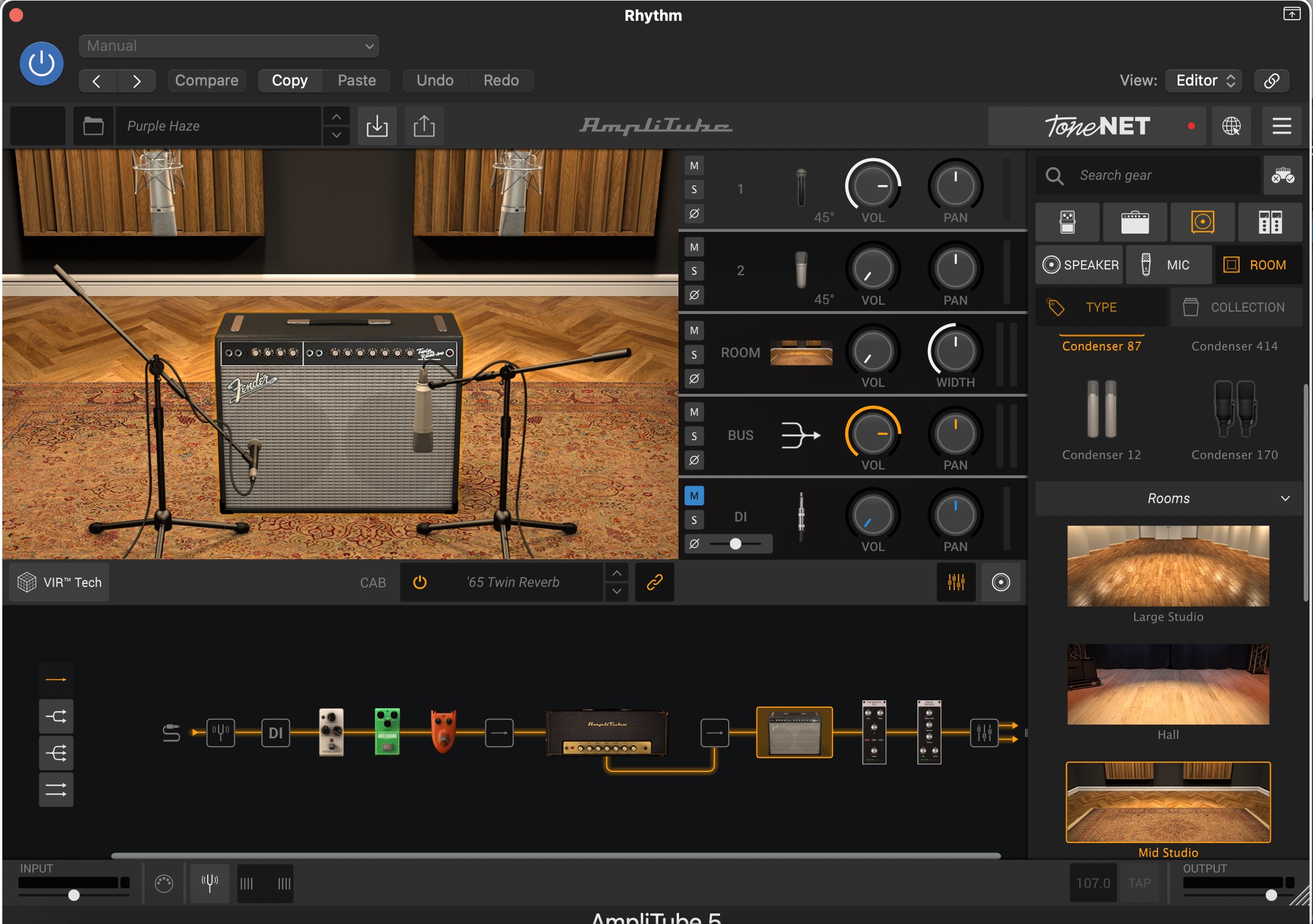Open the tuner block in signal chain
1313x924 pixels.
click(221, 733)
